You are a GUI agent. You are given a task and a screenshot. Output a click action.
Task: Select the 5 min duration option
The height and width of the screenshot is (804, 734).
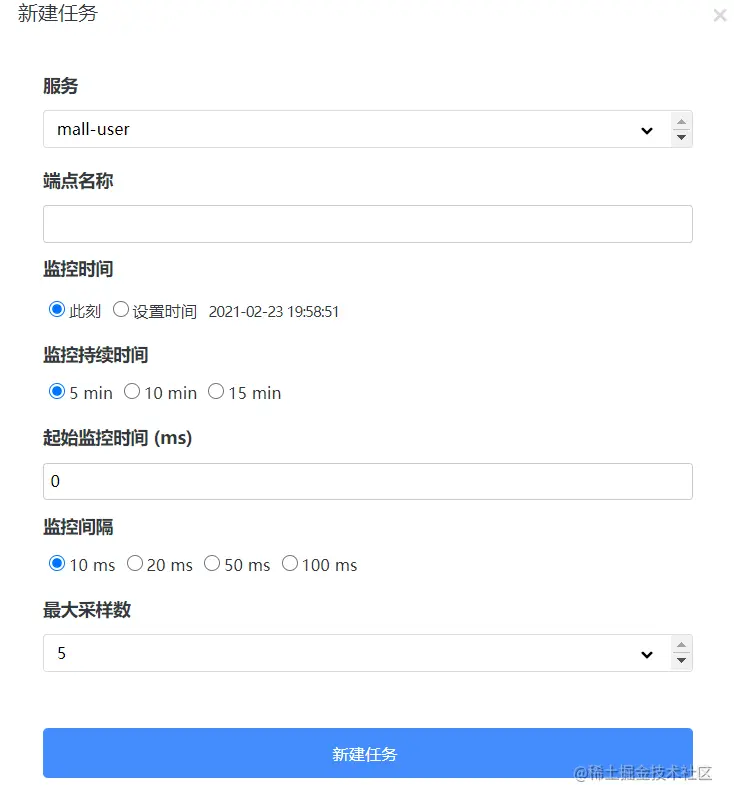(57, 391)
